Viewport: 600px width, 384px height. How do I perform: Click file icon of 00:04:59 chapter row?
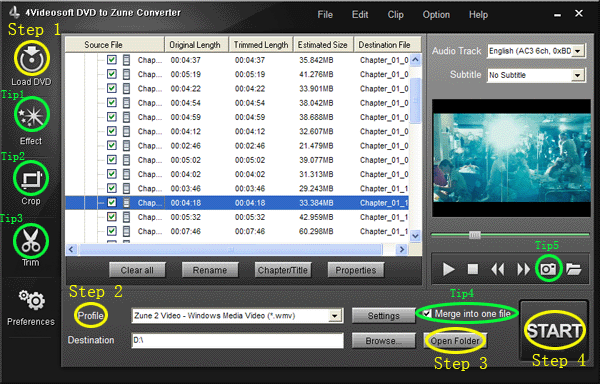pyautogui.click(x=126, y=117)
